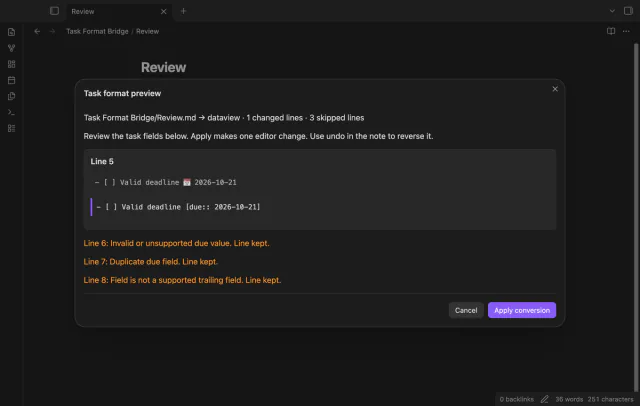Select the Review tab
Viewport: 640px width, 406px height.
pos(118,11)
